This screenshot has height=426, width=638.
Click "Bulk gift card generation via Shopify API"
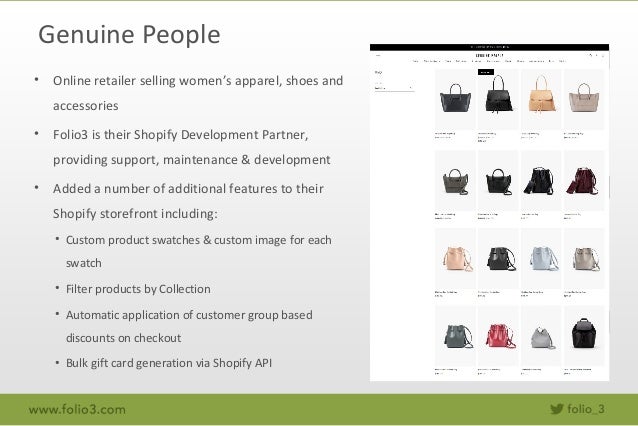[169, 363]
